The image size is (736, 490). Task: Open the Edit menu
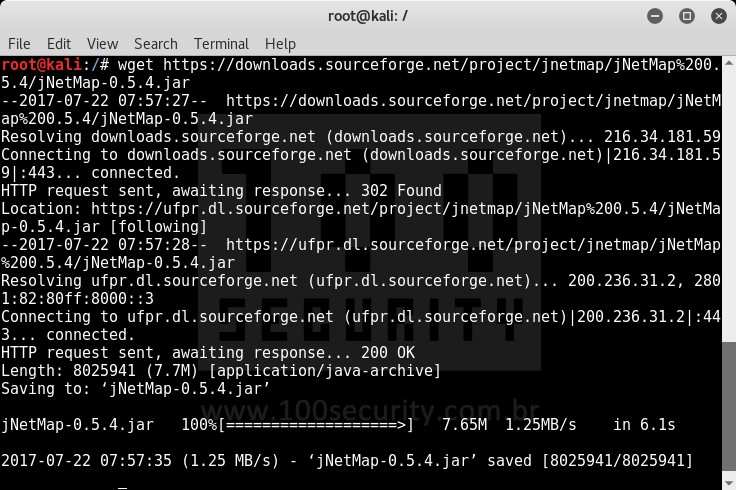click(x=59, y=44)
